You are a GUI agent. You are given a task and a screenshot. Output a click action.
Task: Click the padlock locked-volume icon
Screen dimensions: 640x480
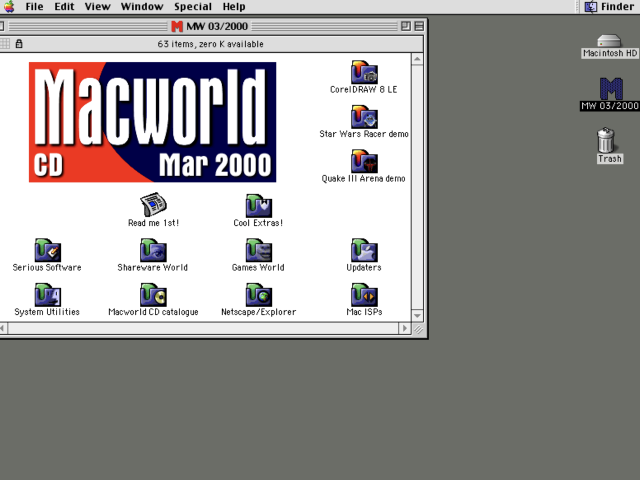pyautogui.click(x=19, y=44)
